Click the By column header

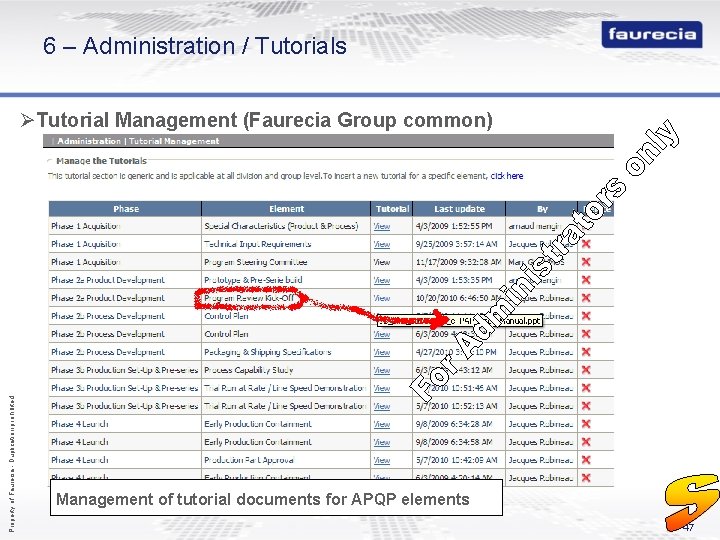click(x=542, y=208)
